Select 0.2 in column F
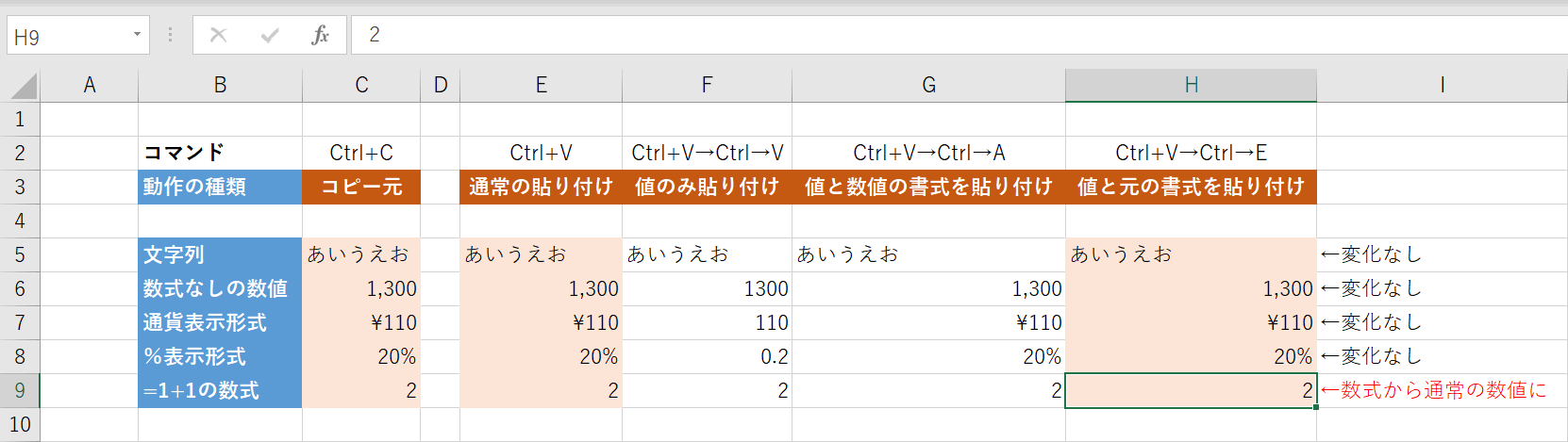The image size is (1568, 442). coord(707,356)
